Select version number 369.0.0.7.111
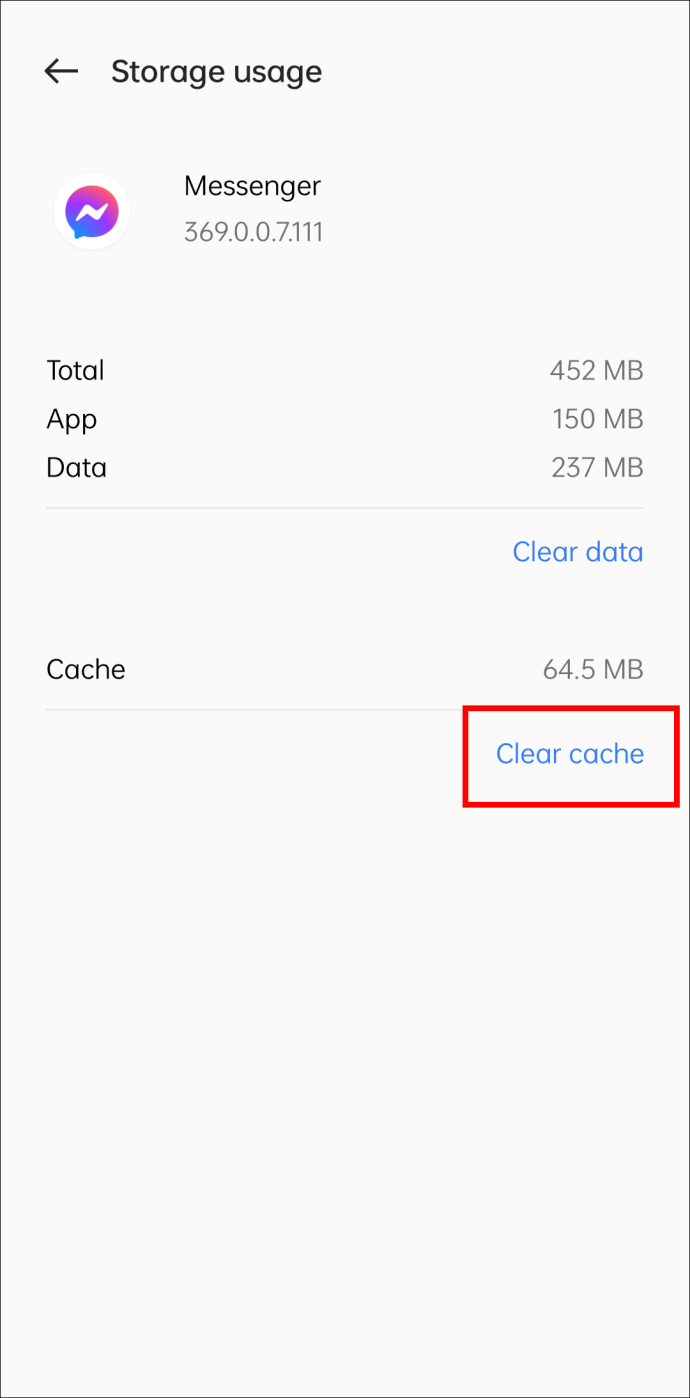 tap(253, 232)
